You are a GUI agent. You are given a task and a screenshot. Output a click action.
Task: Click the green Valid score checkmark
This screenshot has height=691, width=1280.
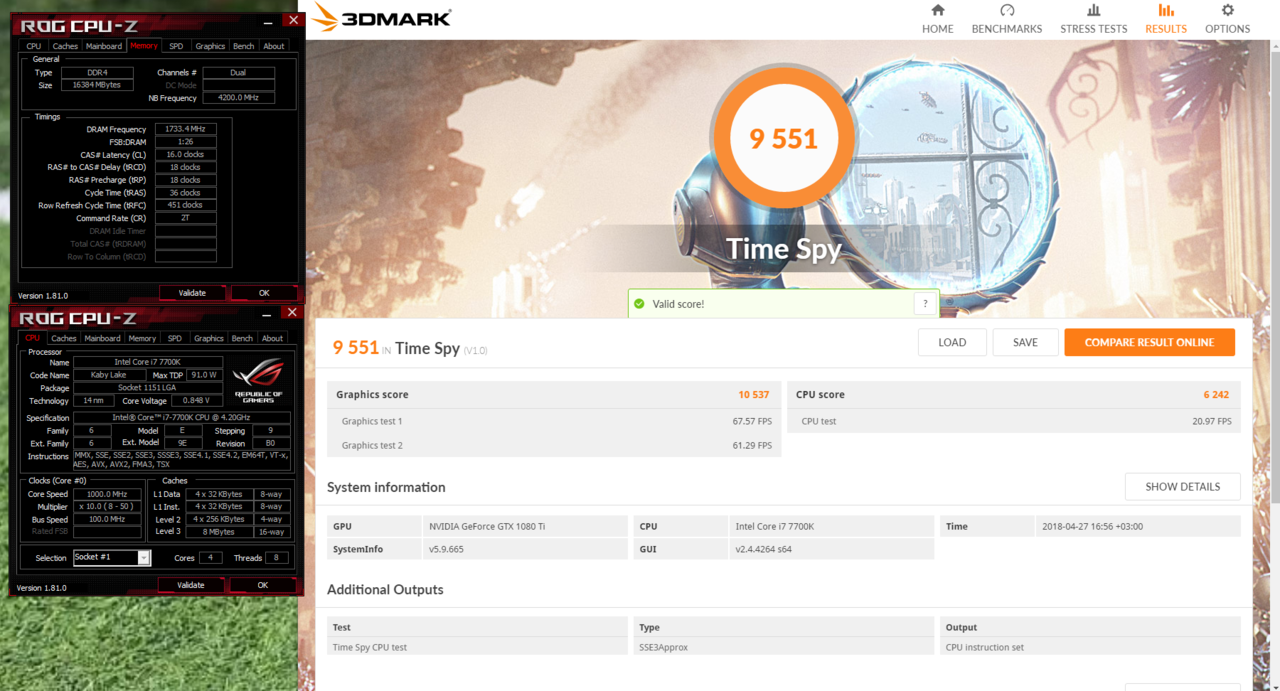tap(639, 303)
